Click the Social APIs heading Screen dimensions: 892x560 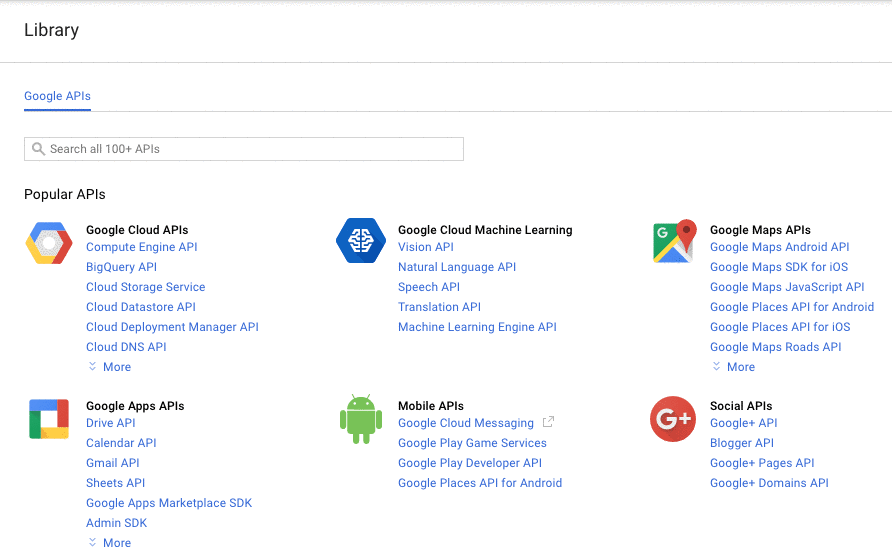pyautogui.click(x=741, y=406)
